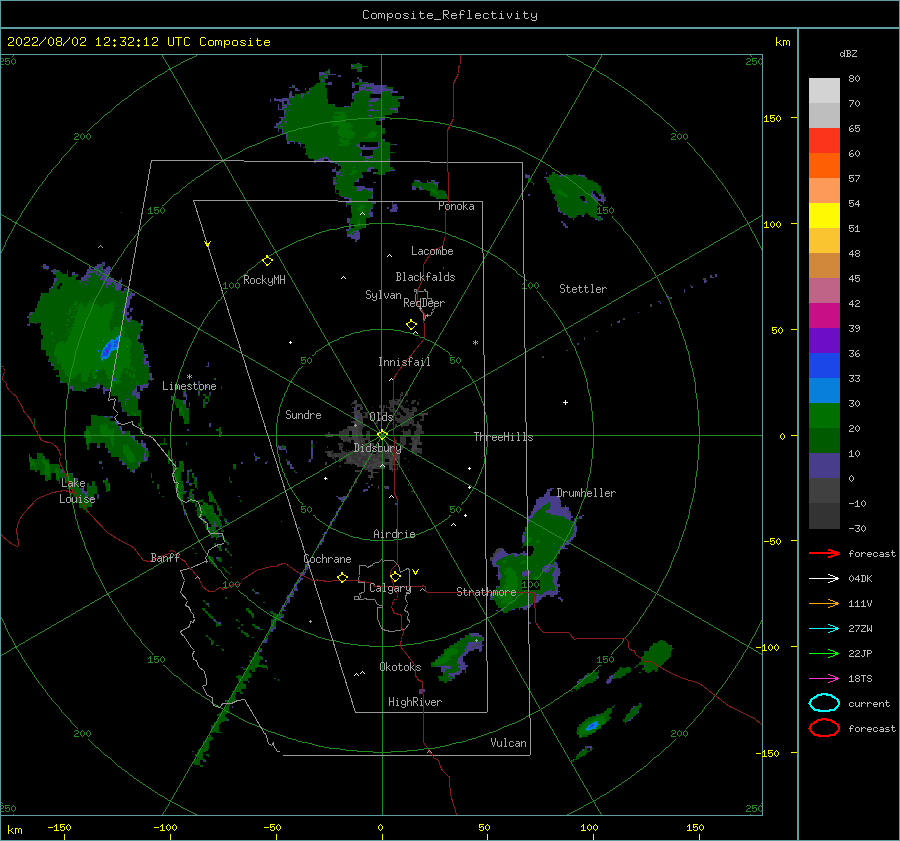Click the magenta 18TS arrow legend icon
This screenshot has width=900, height=841.
[824, 679]
